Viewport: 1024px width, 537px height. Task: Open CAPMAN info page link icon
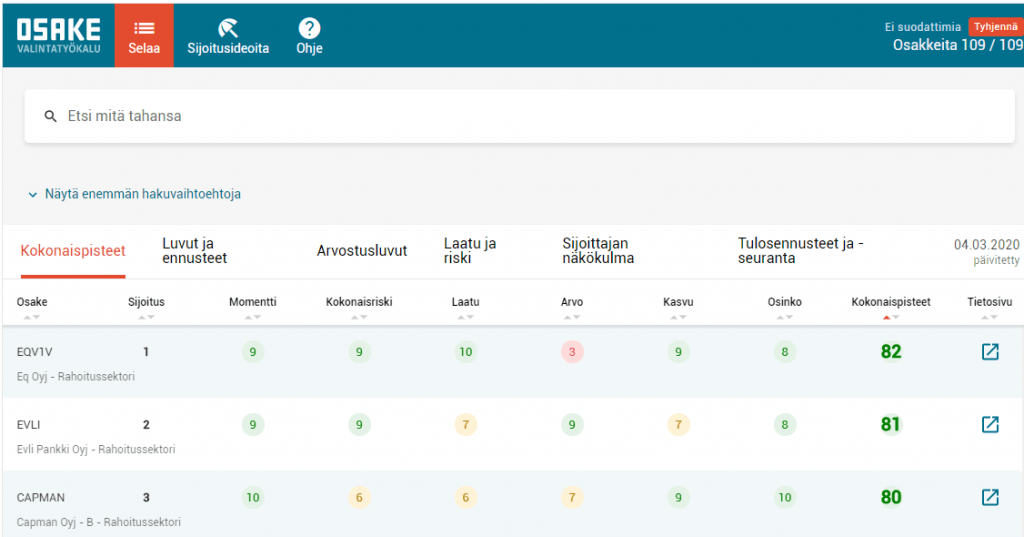click(x=990, y=497)
